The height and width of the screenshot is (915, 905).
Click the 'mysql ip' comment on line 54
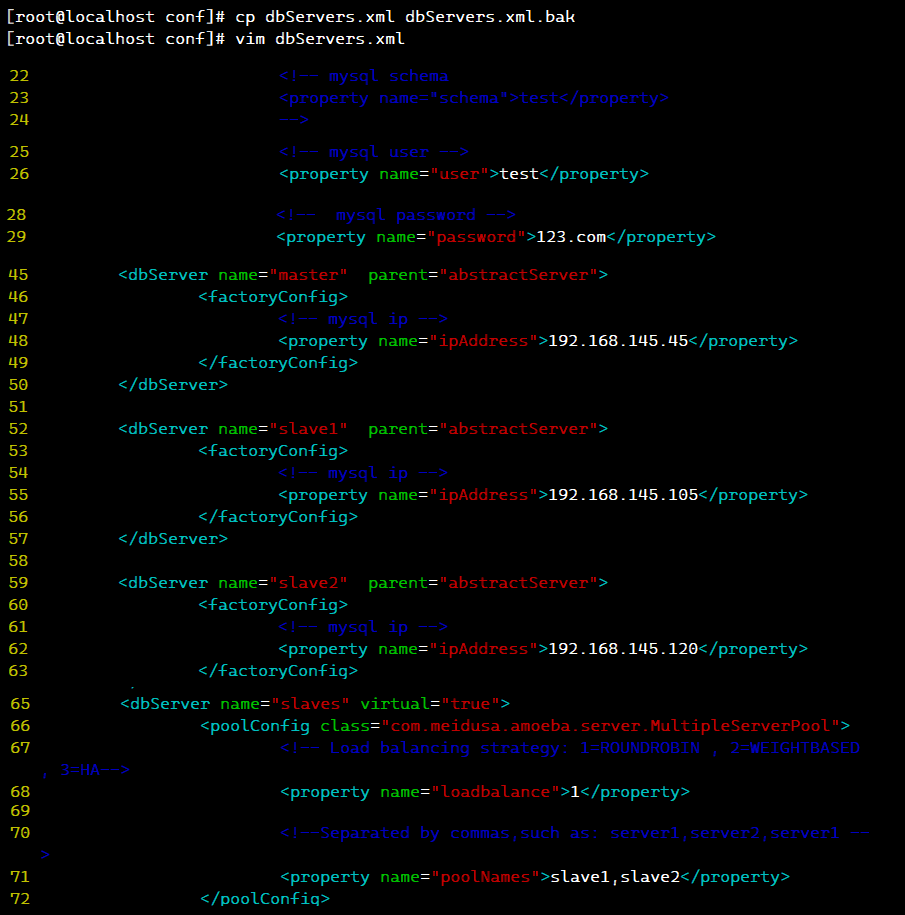363,473
